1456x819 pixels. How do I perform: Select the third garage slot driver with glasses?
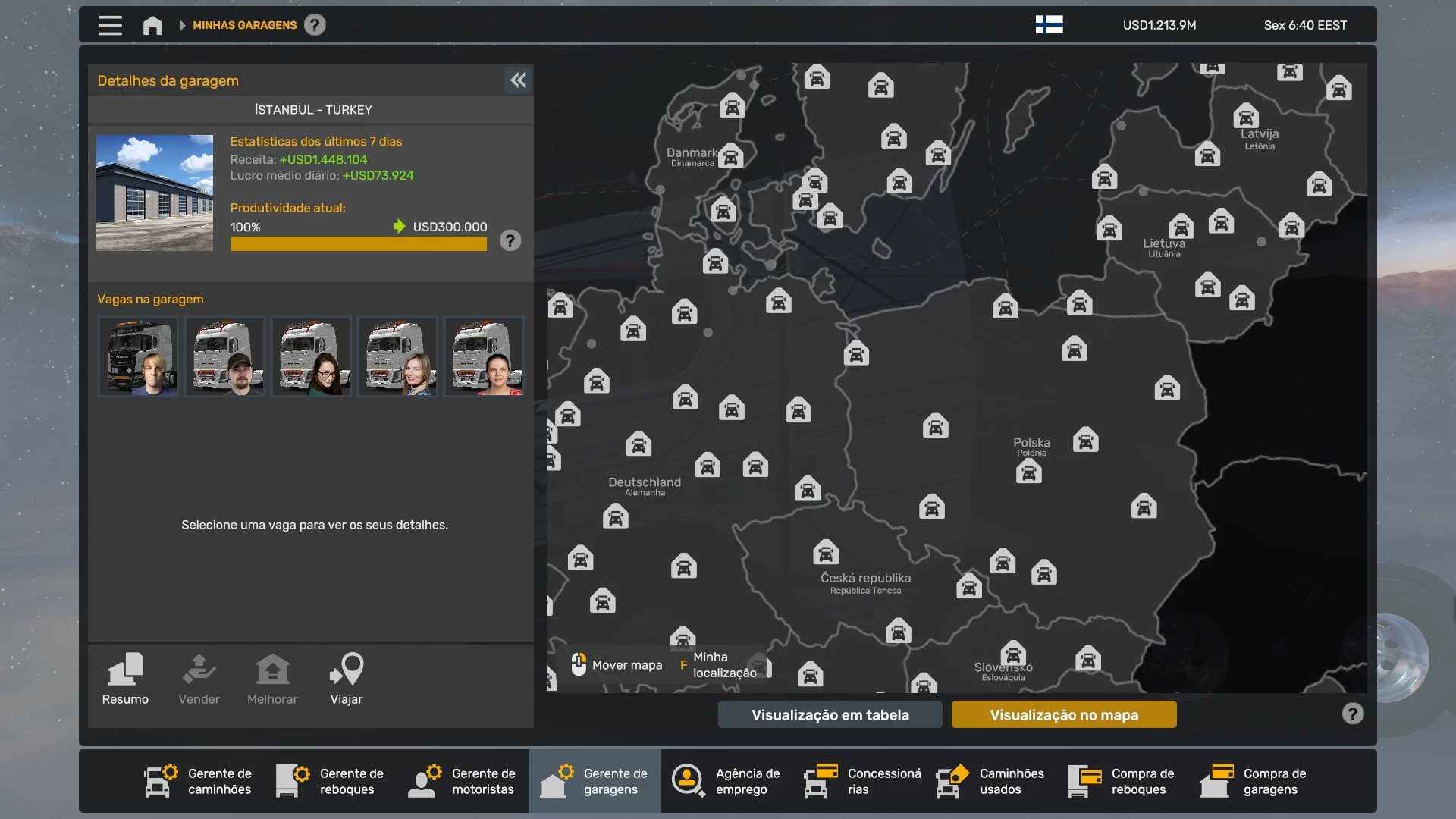tap(311, 357)
